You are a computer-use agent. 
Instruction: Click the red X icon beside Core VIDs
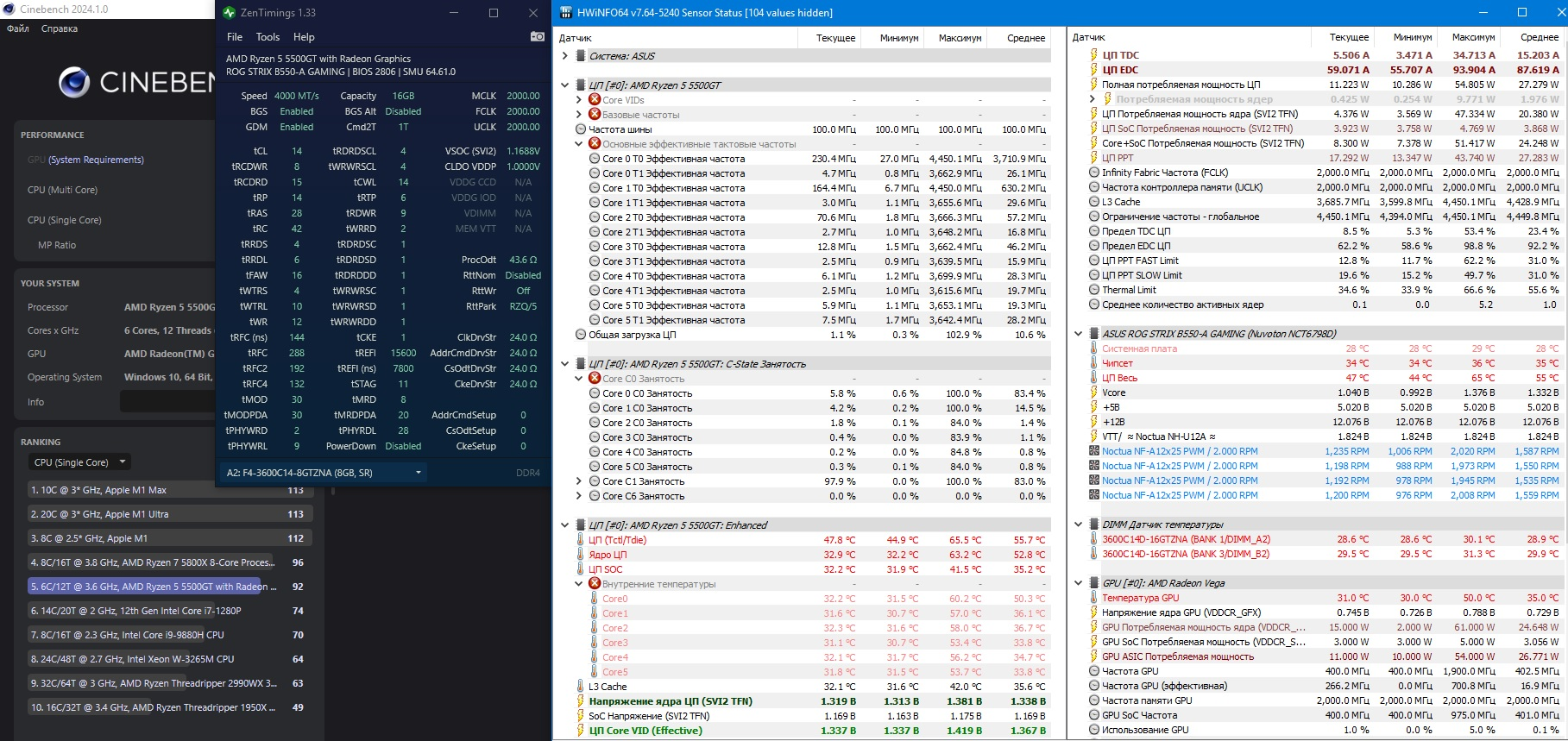coord(595,100)
